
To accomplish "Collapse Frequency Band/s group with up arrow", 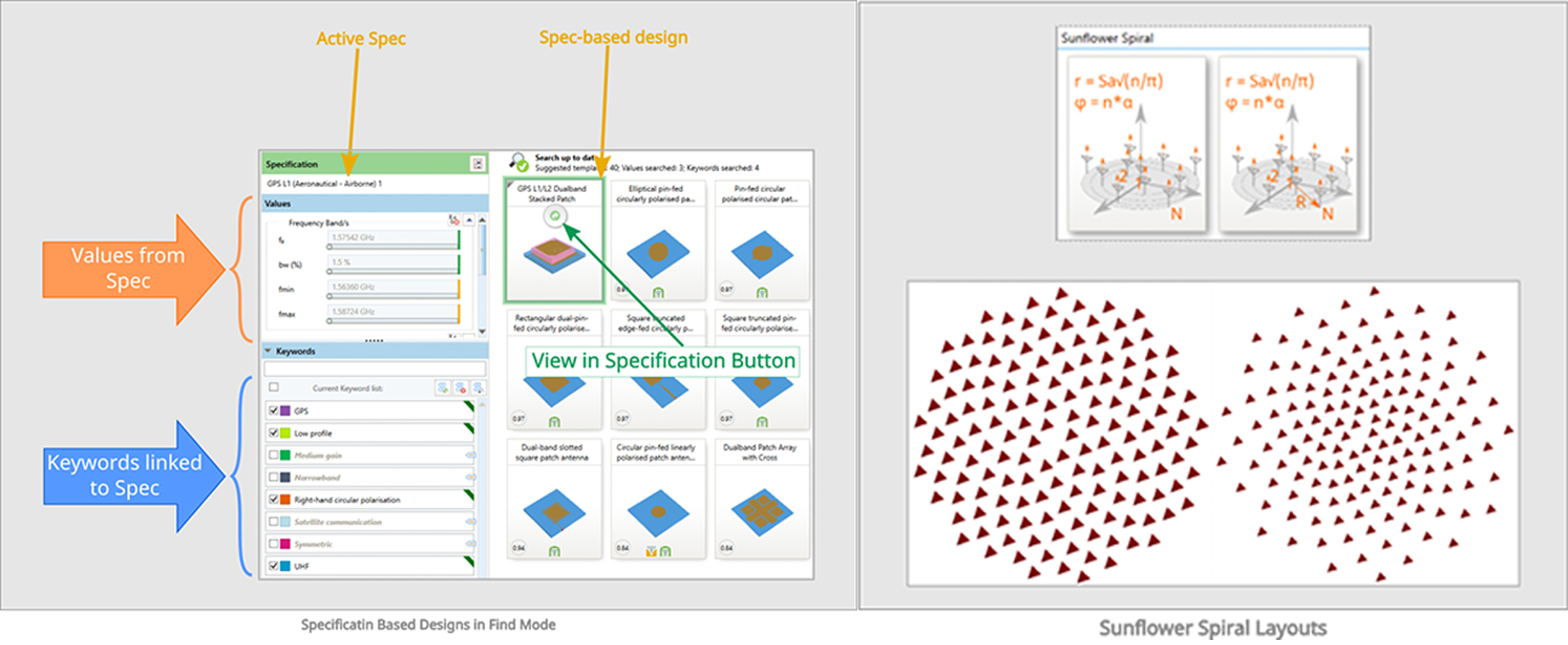I will click(469, 220).
